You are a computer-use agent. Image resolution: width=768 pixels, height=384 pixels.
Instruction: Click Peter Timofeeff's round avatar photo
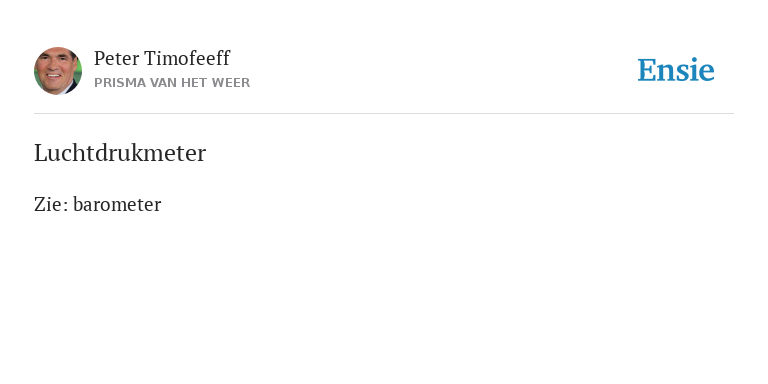pyautogui.click(x=58, y=71)
